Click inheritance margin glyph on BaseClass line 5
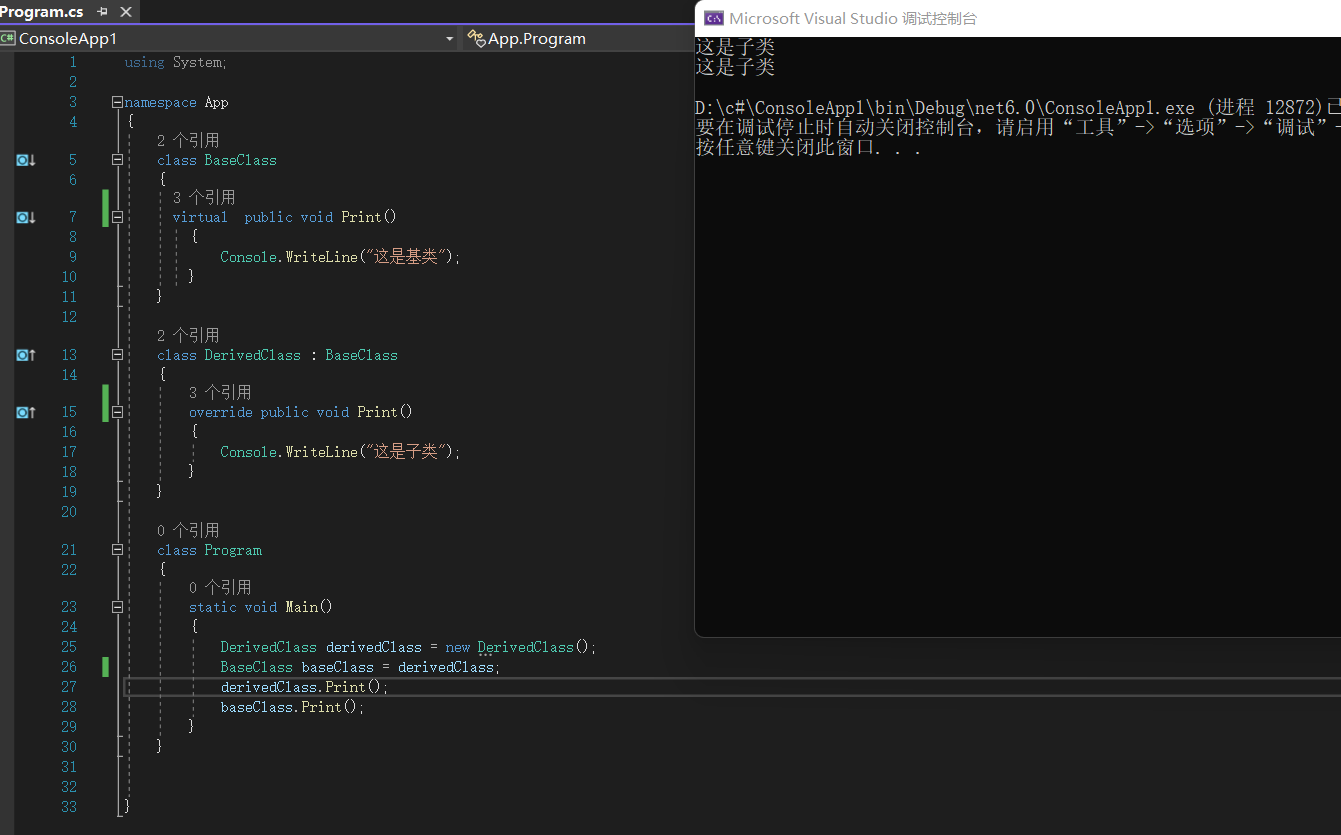 (x=26, y=160)
